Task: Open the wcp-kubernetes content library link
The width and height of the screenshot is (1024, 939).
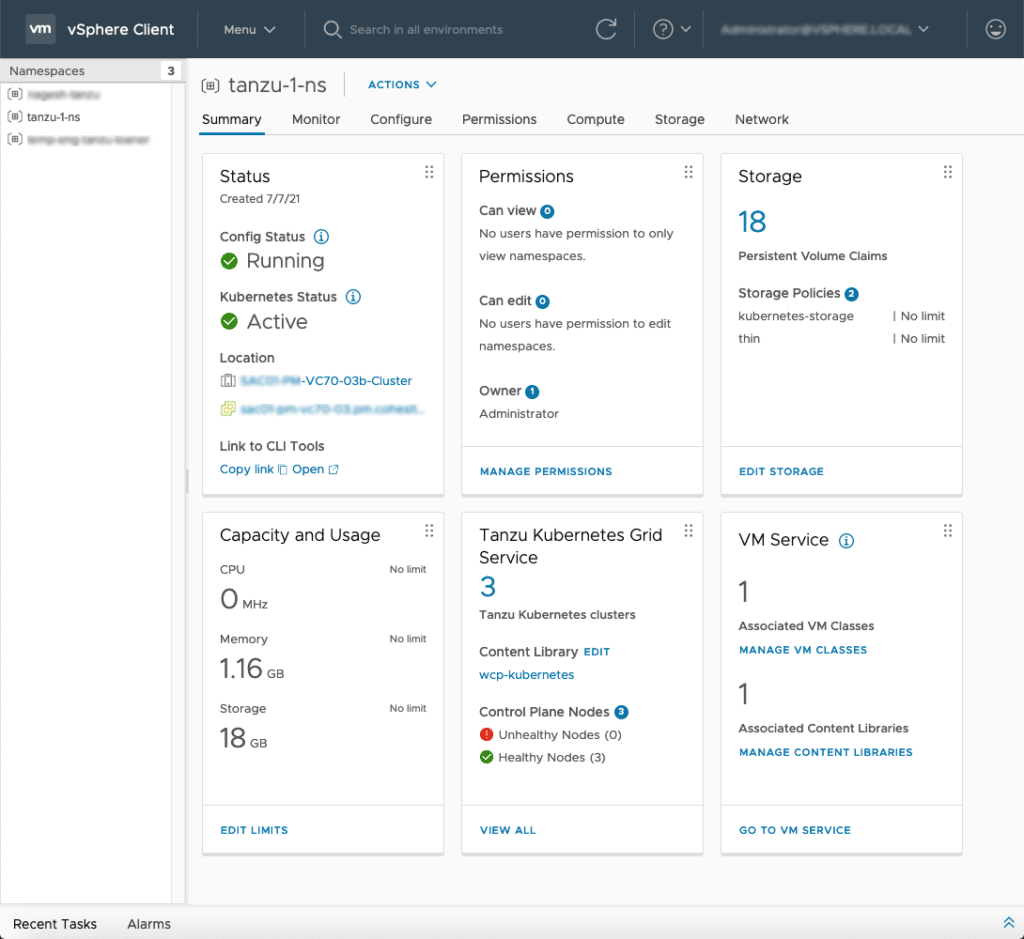Action: [526, 674]
